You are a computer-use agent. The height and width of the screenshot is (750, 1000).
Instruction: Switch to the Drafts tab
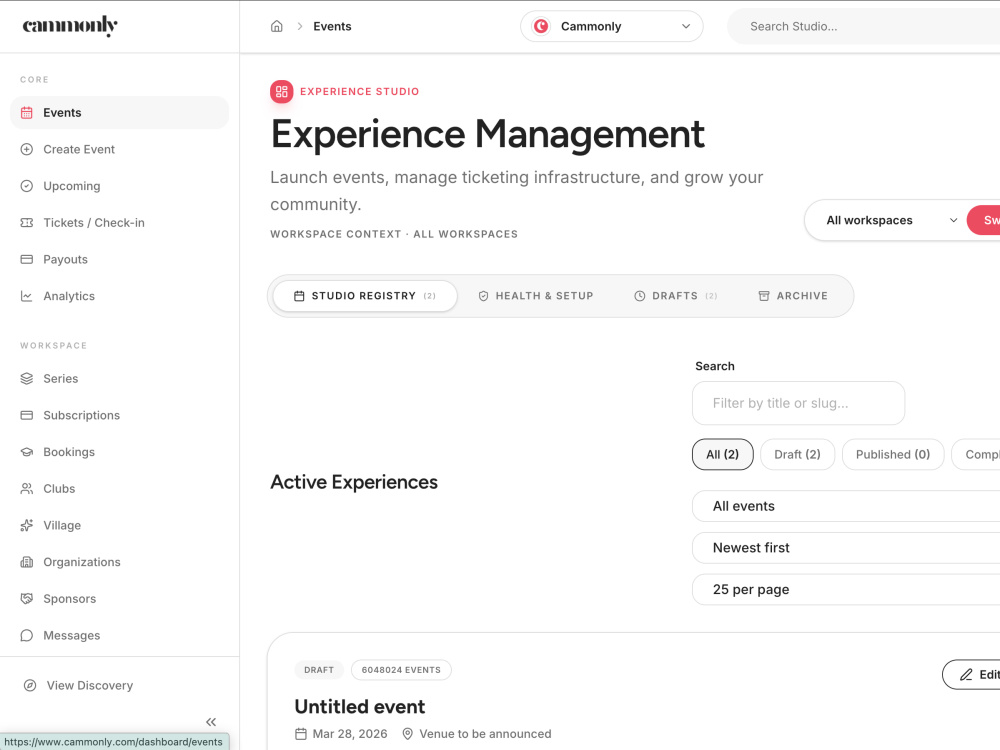coord(675,296)
